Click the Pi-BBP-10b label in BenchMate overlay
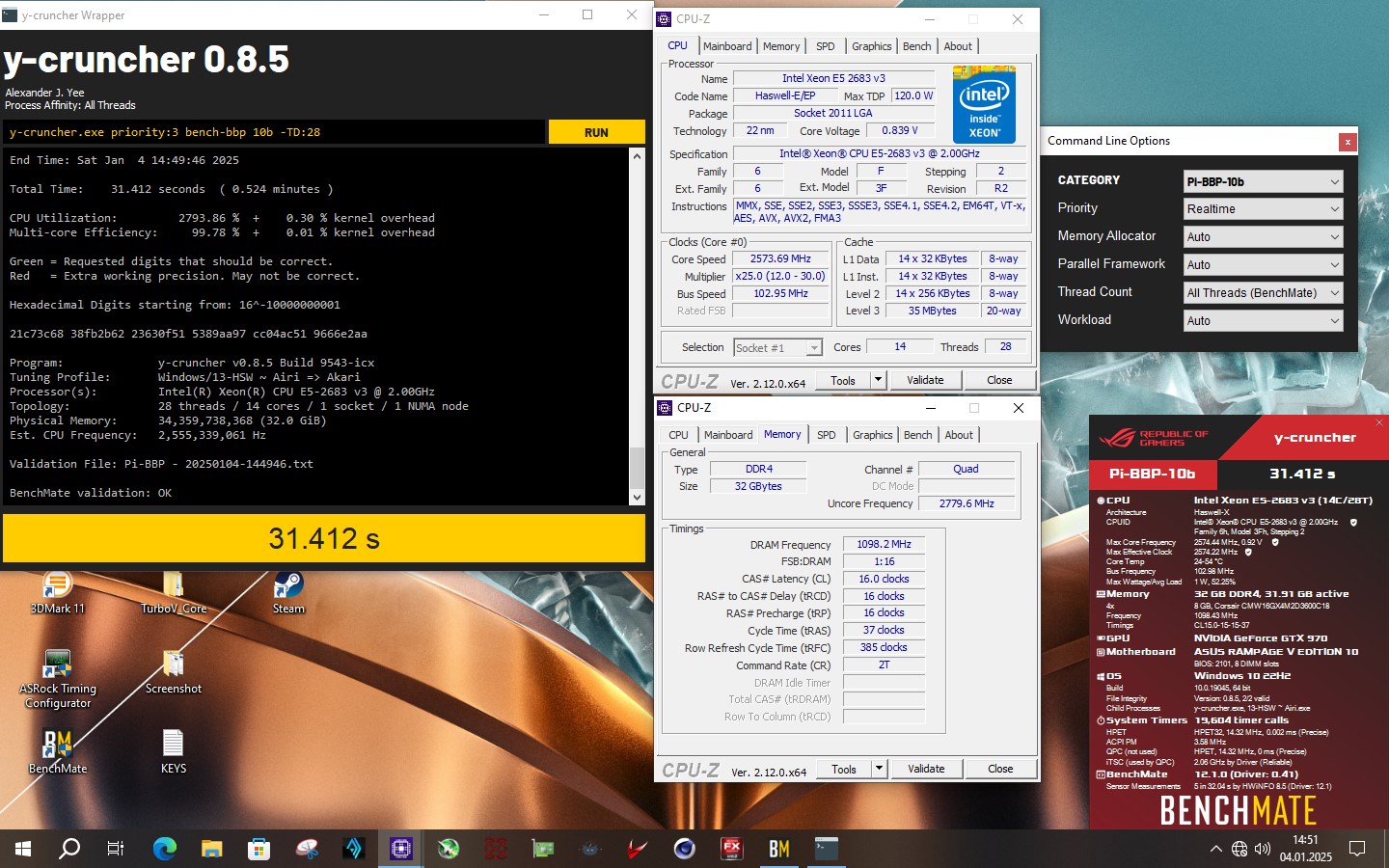 tap(1153, 474)
